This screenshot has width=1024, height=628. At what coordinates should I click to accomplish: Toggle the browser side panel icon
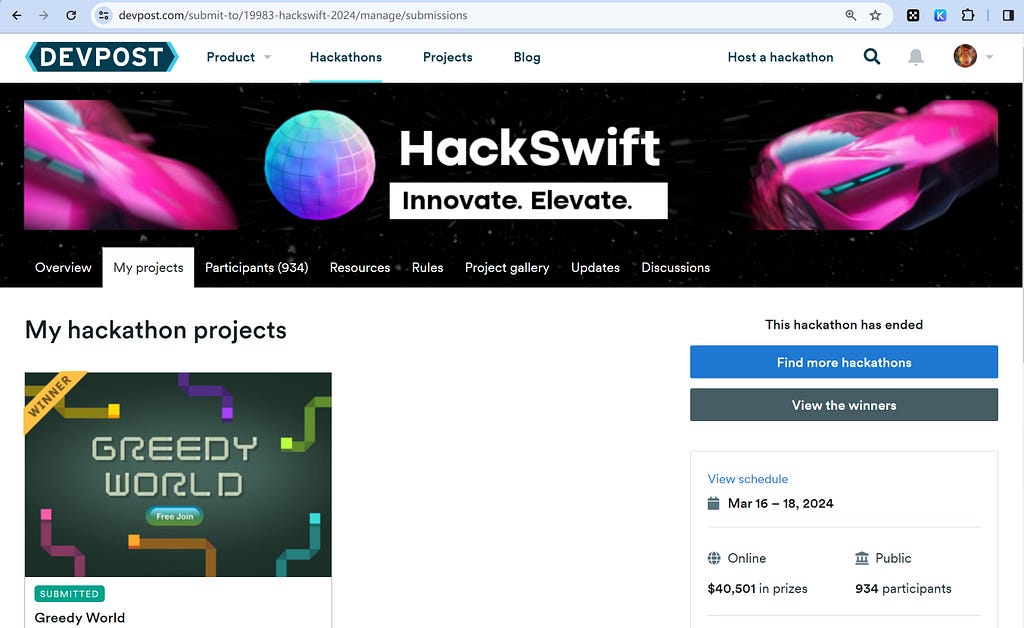coord(1008,15)
